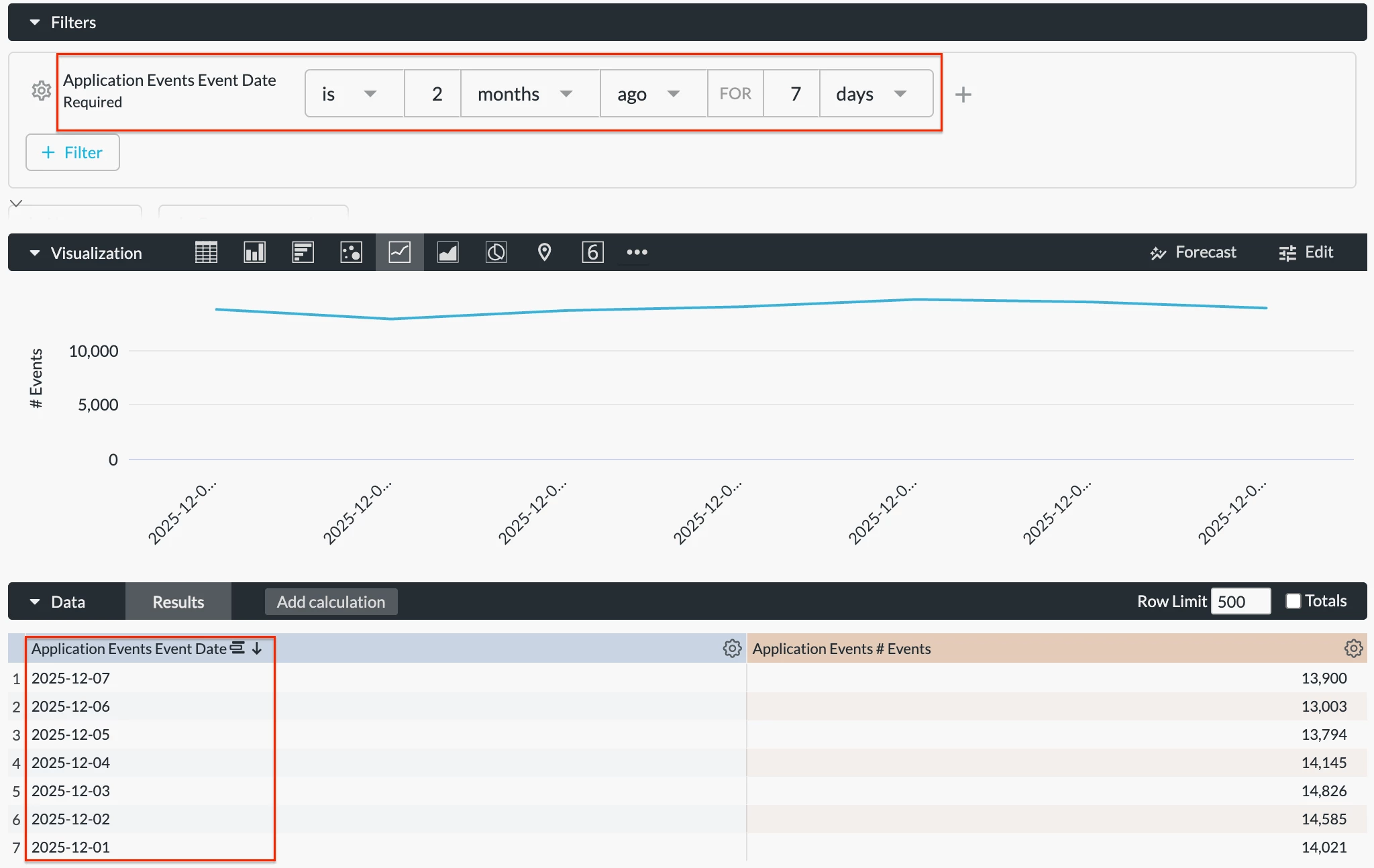Switch to the scatterplot visualization icon
This screenshot has width=1374, height=868.
point(351,252)
